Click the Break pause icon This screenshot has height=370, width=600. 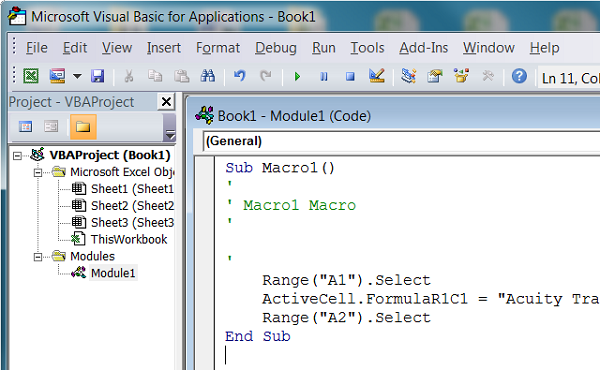324,77
